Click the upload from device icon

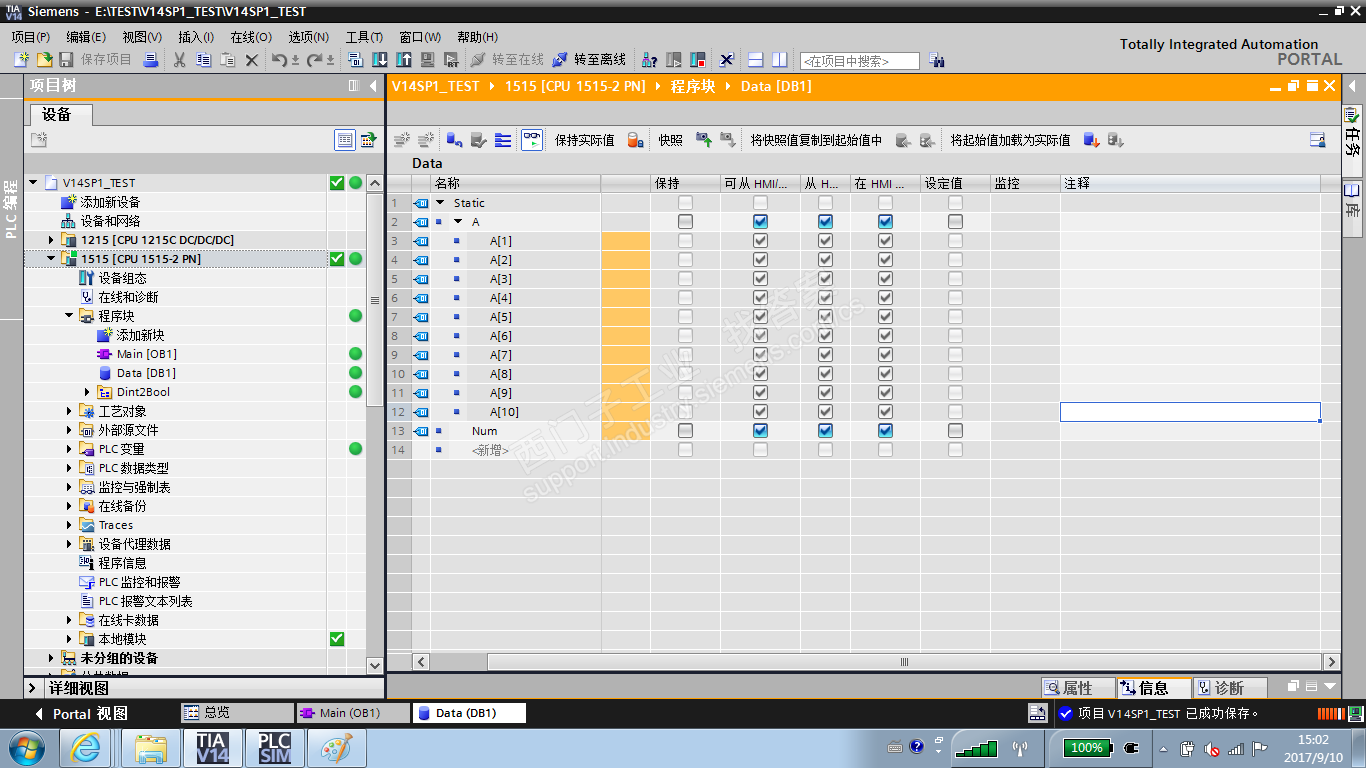click(404, 60)
